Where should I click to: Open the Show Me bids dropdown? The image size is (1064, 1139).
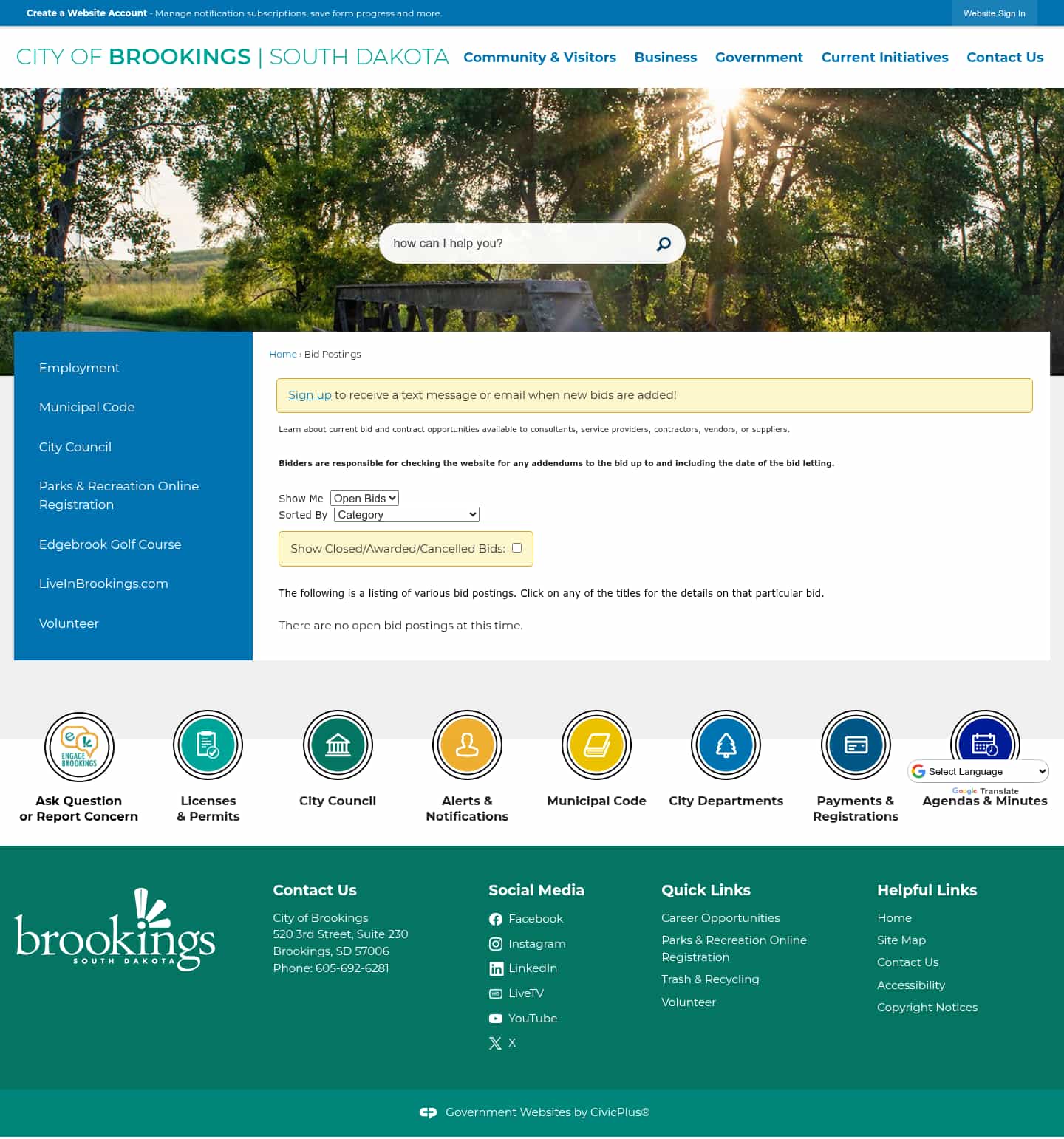pyautogui.click(x=364, y=498)
